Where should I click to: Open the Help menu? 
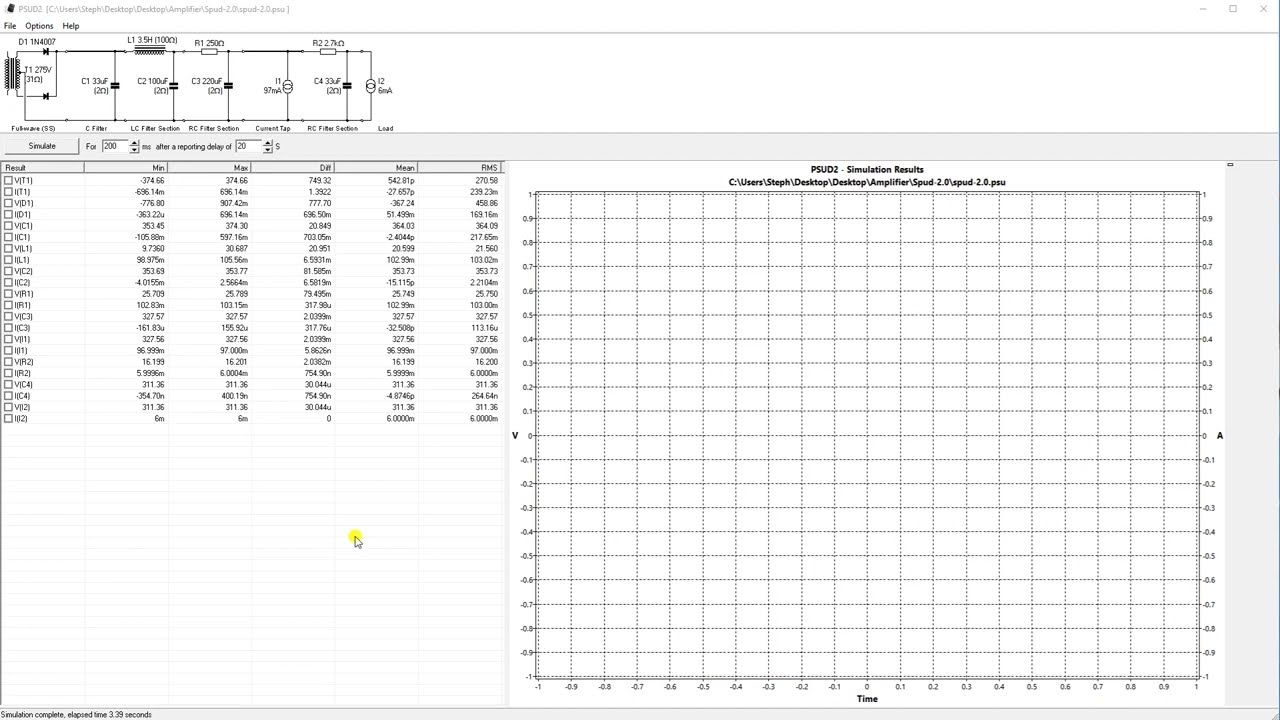click(x=71, y=26)
